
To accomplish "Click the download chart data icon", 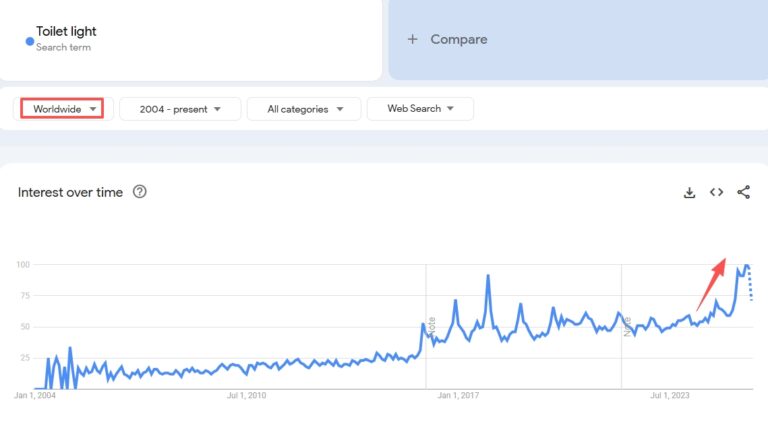I will point(689,193).
